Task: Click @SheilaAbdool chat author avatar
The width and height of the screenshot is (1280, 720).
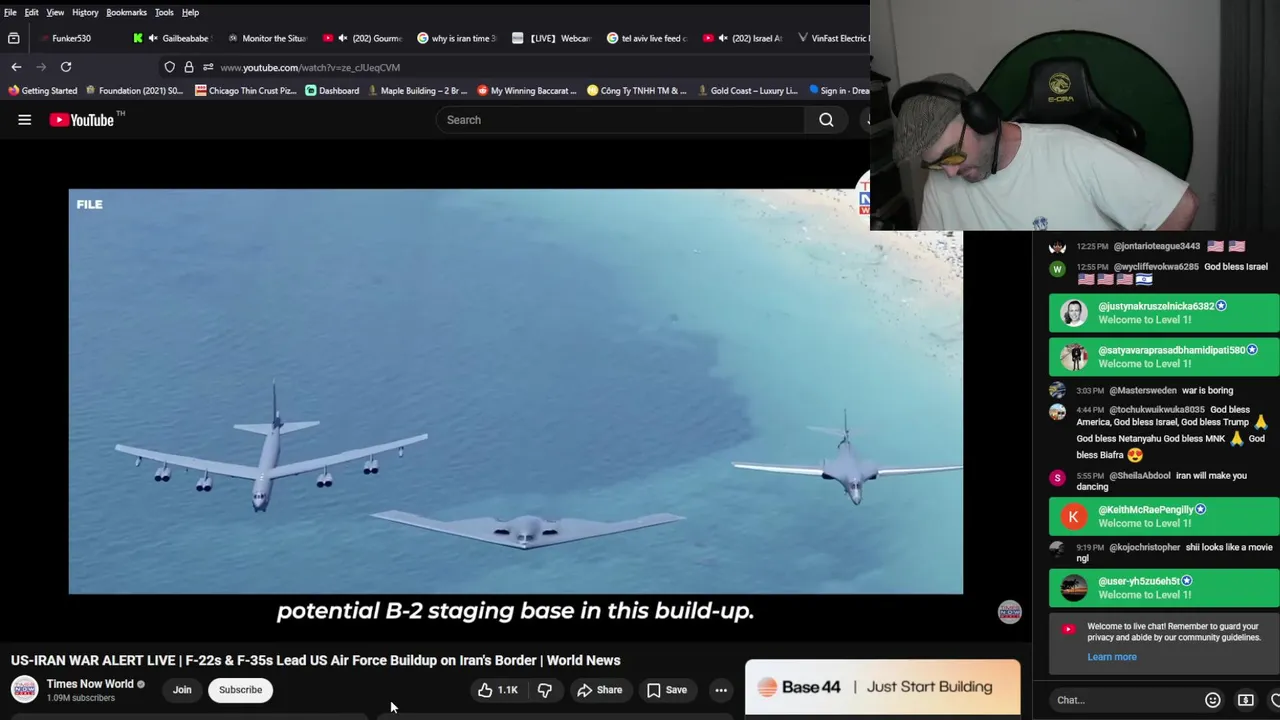Action: pyautogui.click(x=1057, y=478)
